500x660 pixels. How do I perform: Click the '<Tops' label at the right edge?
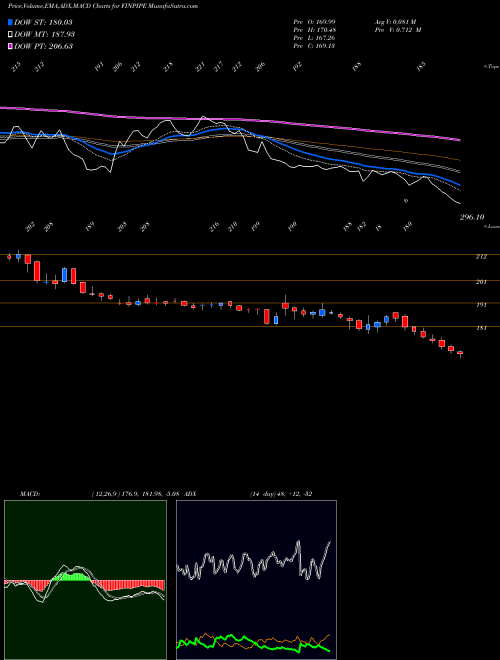(x=492, y=67)
